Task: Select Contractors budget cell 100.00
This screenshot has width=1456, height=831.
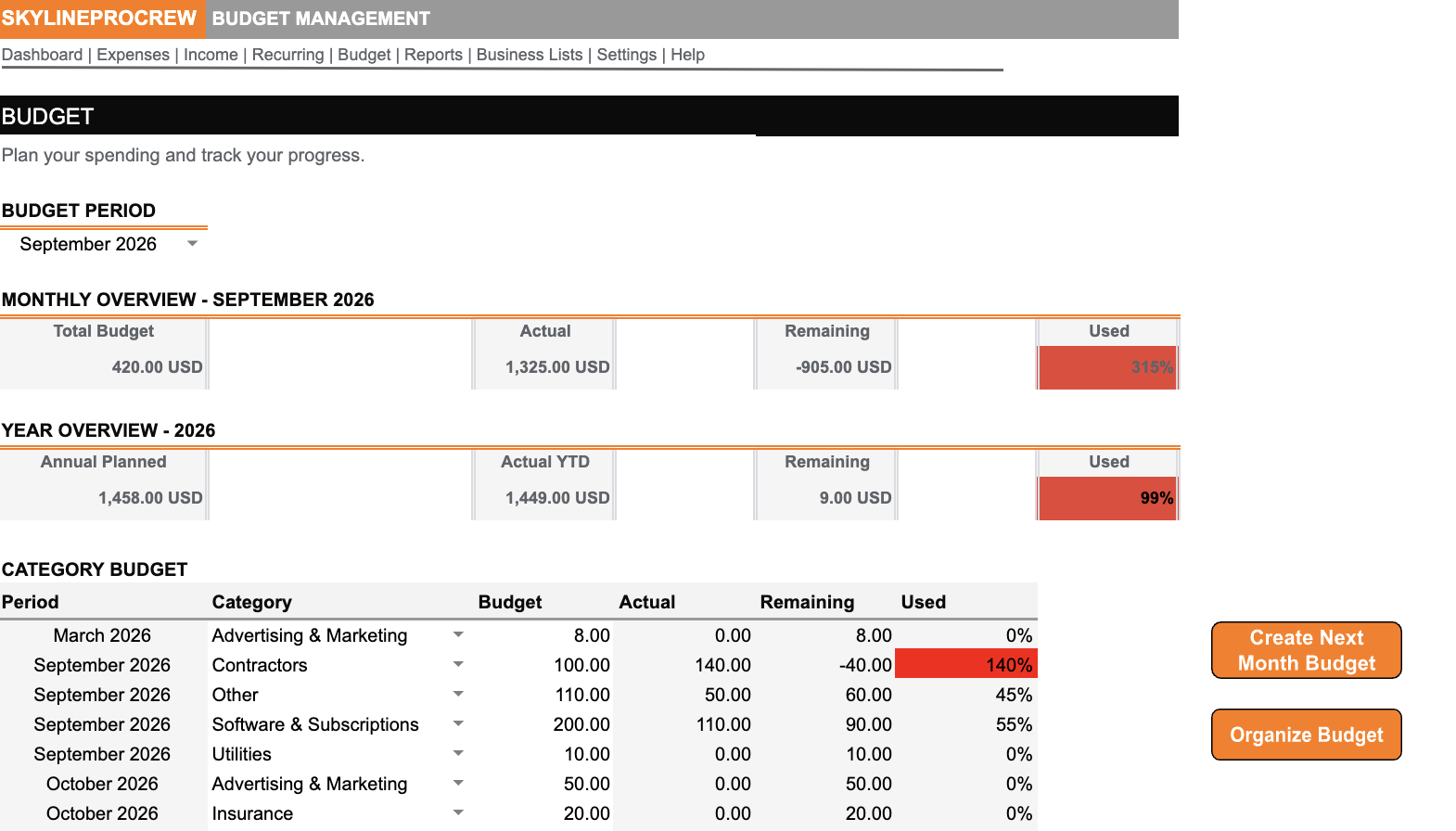Action: [543, 665]
